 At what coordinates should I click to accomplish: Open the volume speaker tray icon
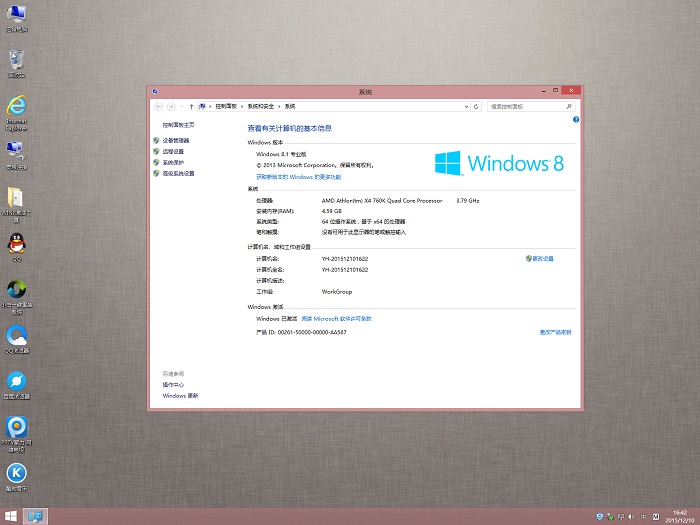pos(632,517)
